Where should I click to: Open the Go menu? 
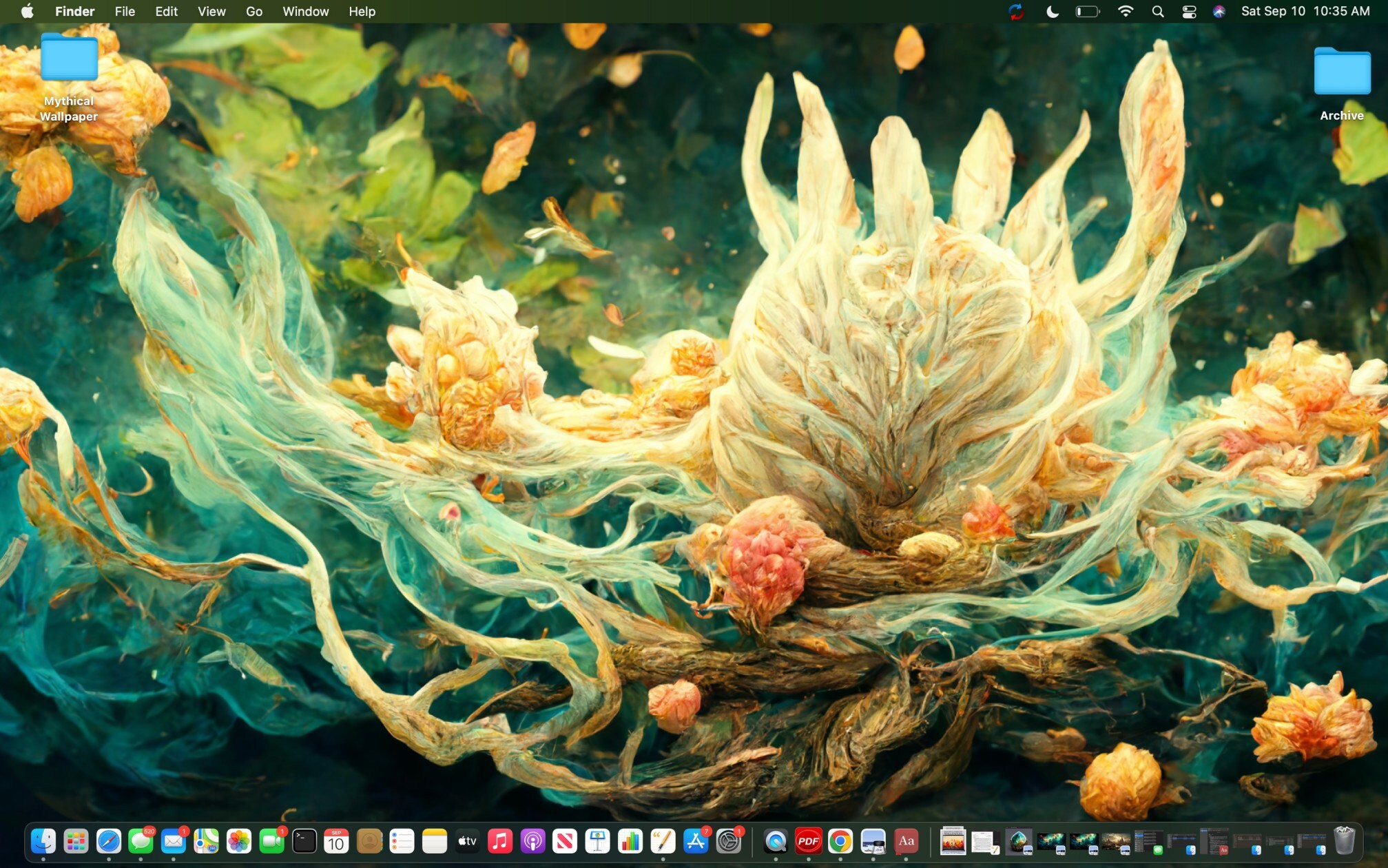pos(253,11)
